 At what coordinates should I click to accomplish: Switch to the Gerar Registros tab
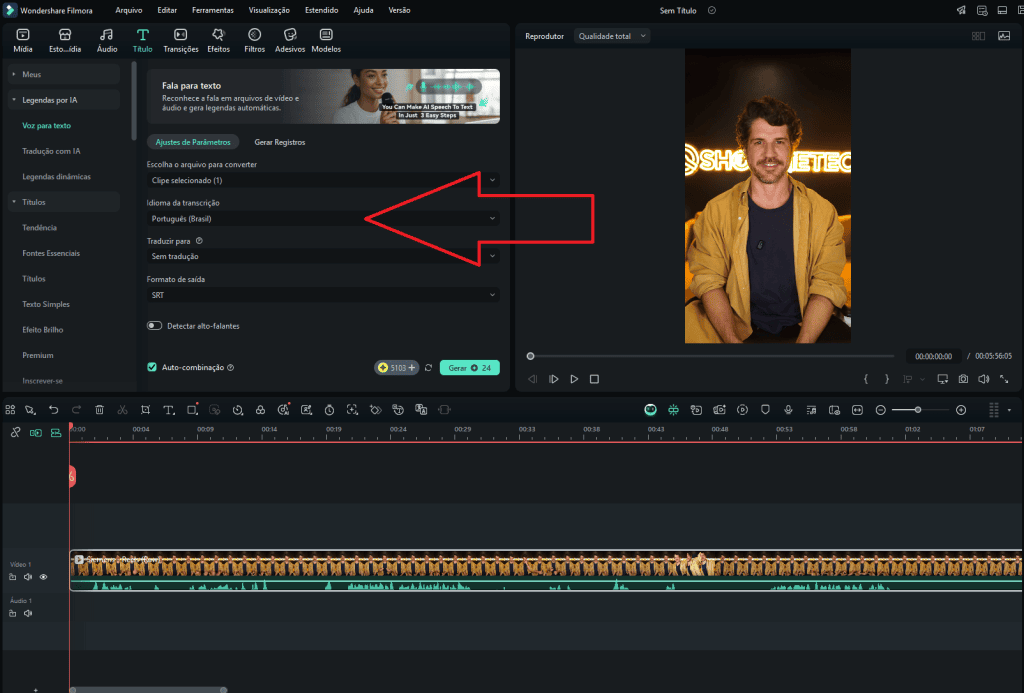[x=280, y=142]
